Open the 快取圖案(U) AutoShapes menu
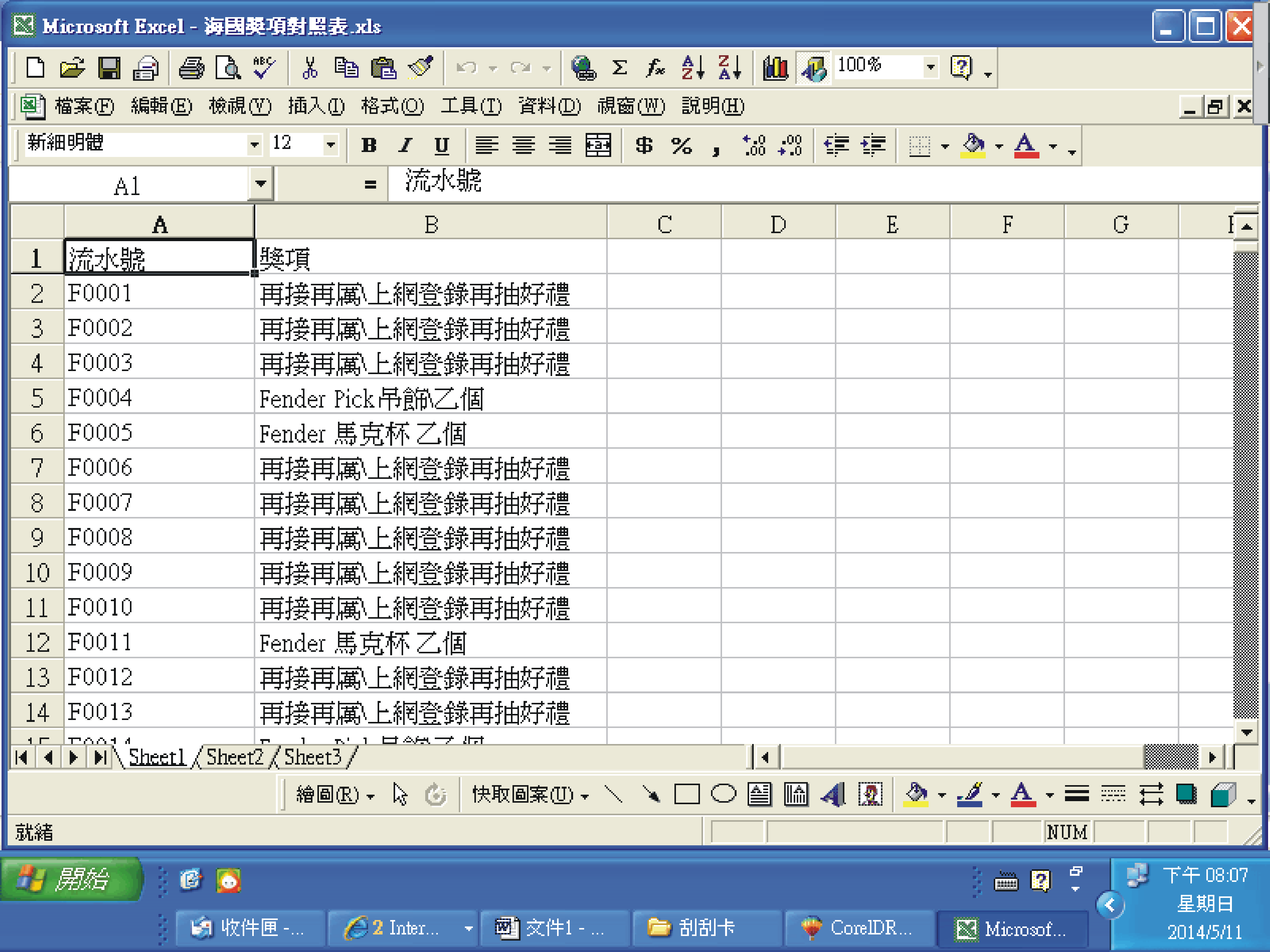This screenshot has height=952, width=1270. [530, 795]
